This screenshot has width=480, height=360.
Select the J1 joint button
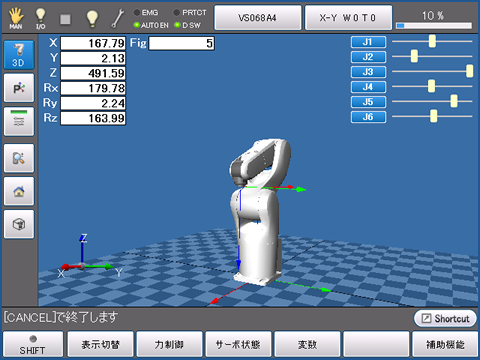click(x=368, y=42)
